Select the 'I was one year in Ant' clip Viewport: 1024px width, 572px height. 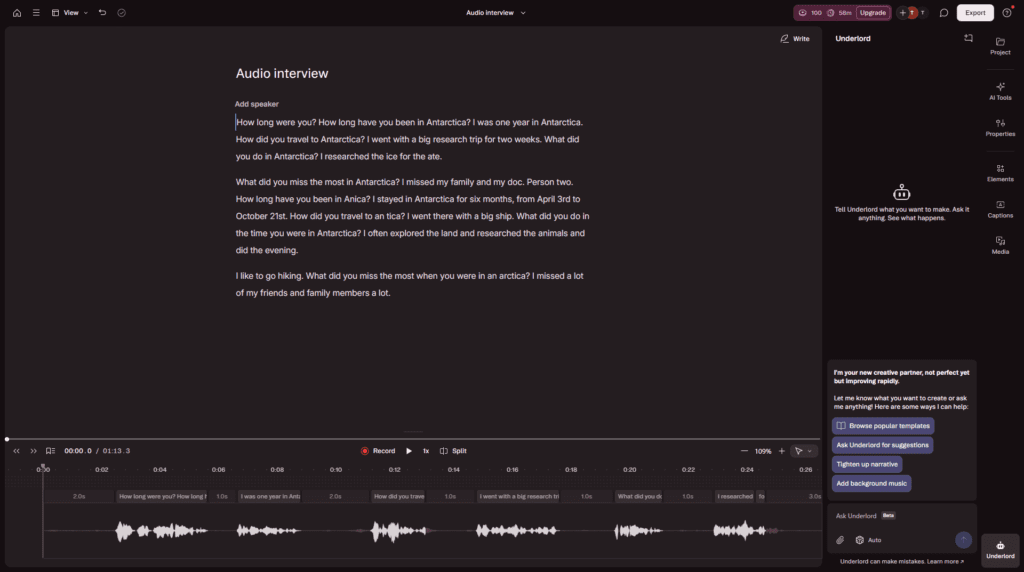(269, 496)
